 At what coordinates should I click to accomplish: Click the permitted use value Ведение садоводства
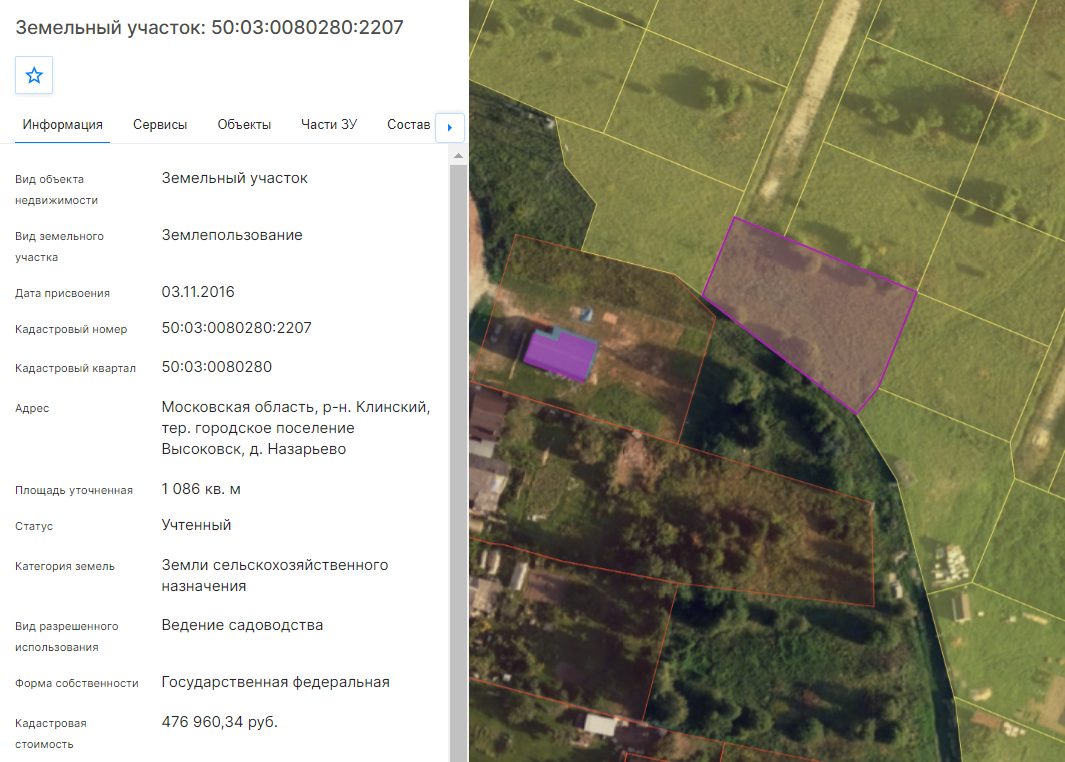click(x=242, y=625)
